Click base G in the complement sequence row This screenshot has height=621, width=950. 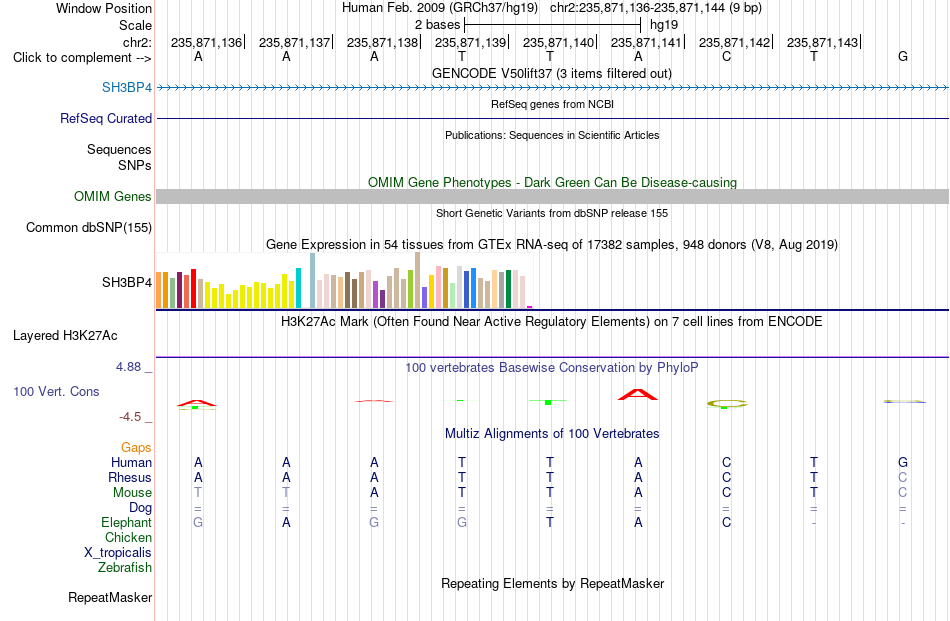903,56
